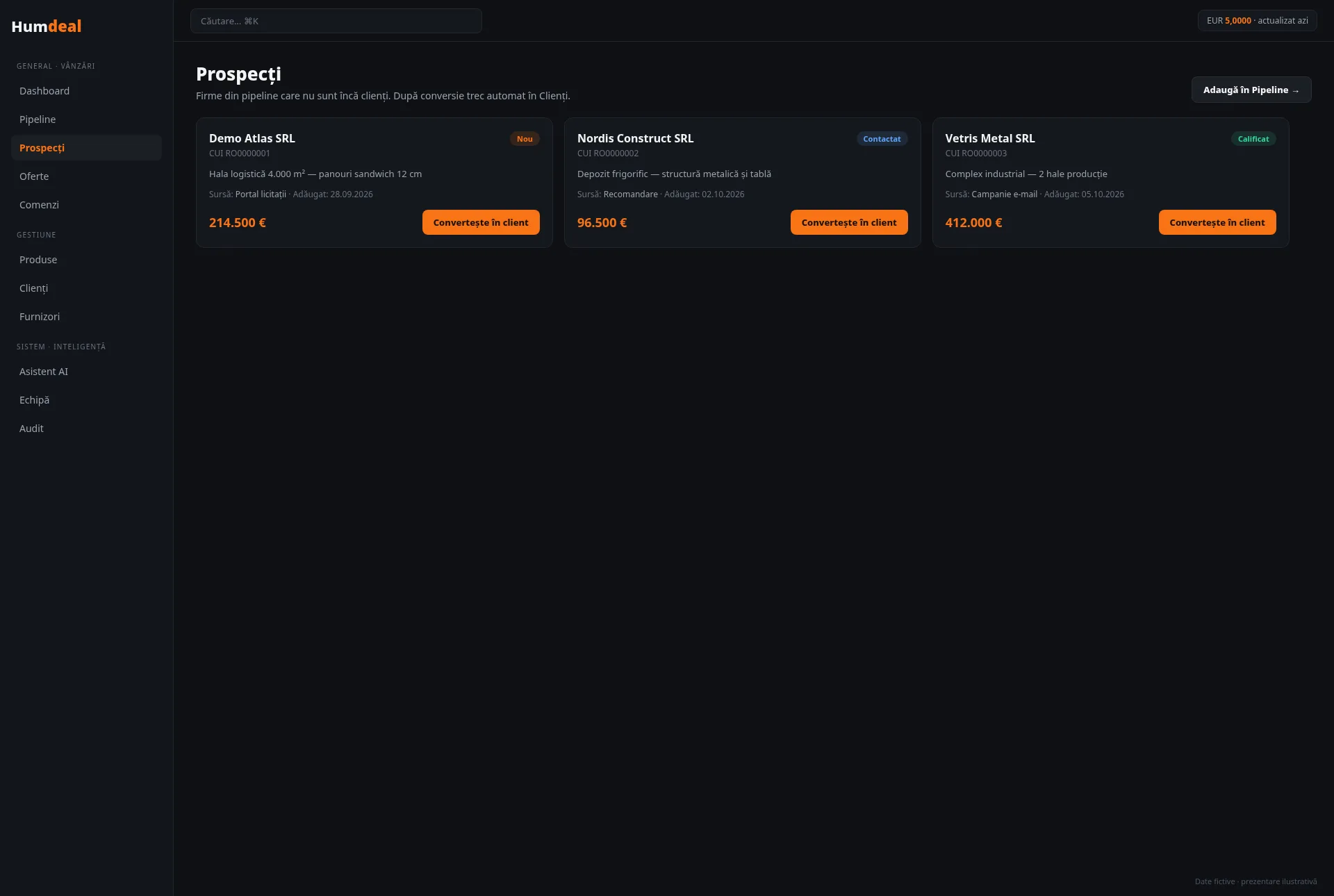Convert Nordis Construct SRL to client
This screenshot has height=896, width=1334.
coord(849,222)
